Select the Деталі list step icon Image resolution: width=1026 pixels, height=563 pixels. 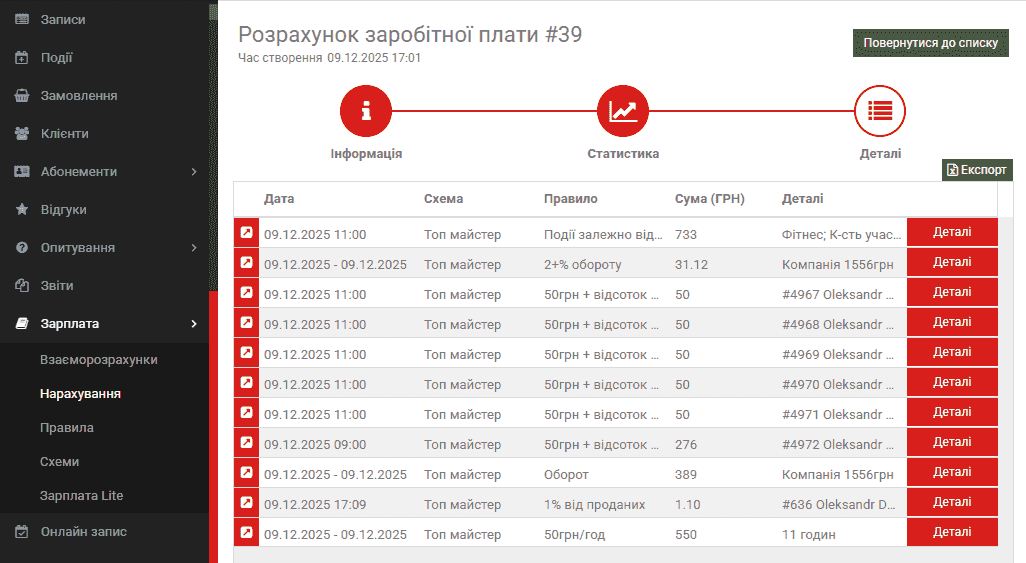[880, 111]
